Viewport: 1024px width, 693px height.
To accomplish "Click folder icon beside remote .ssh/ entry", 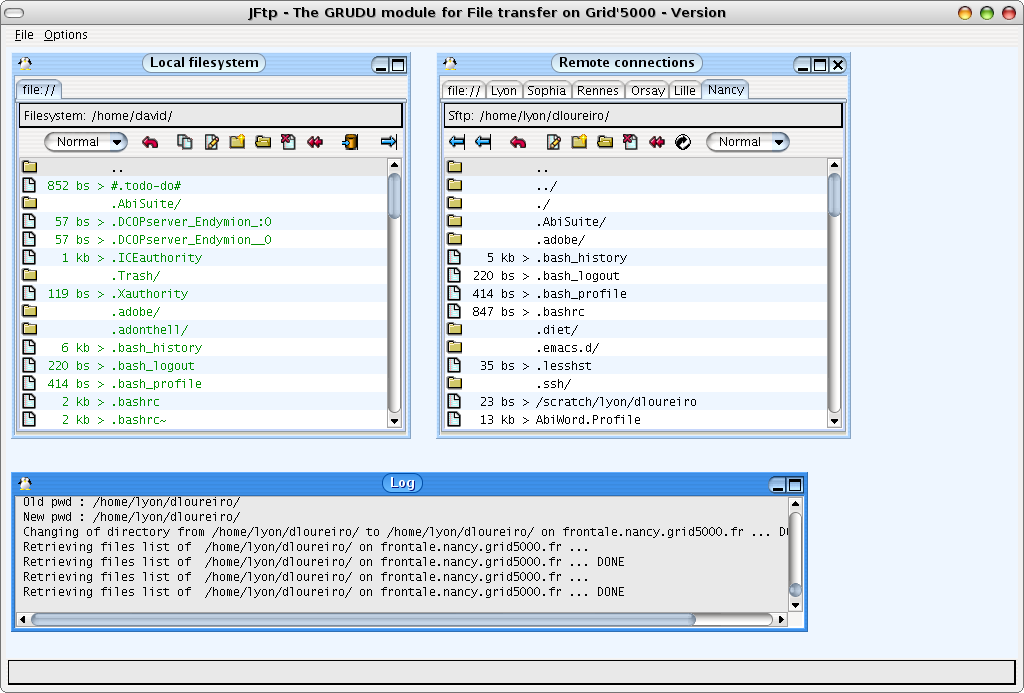I will tap(455, 383).
